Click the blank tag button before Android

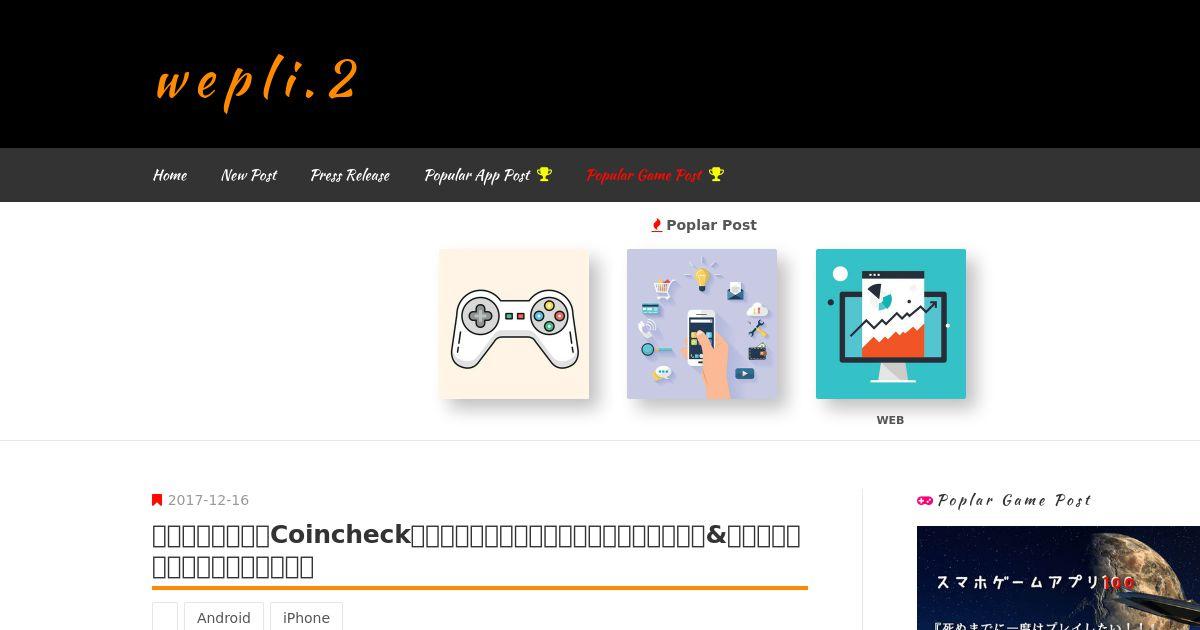(x=165, y=618)
